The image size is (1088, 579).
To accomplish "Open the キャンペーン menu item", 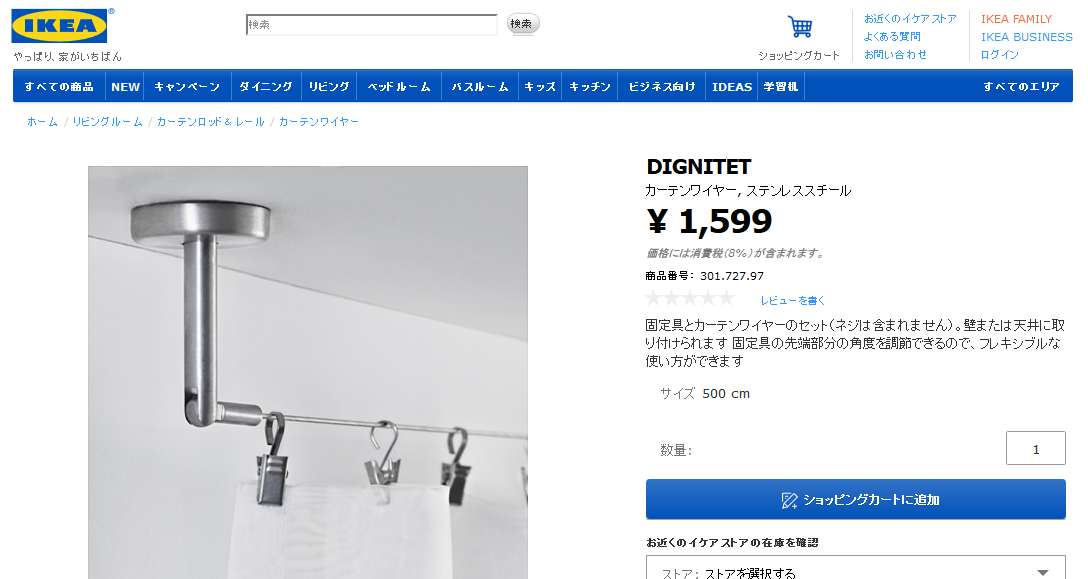I will pos(187,87).
